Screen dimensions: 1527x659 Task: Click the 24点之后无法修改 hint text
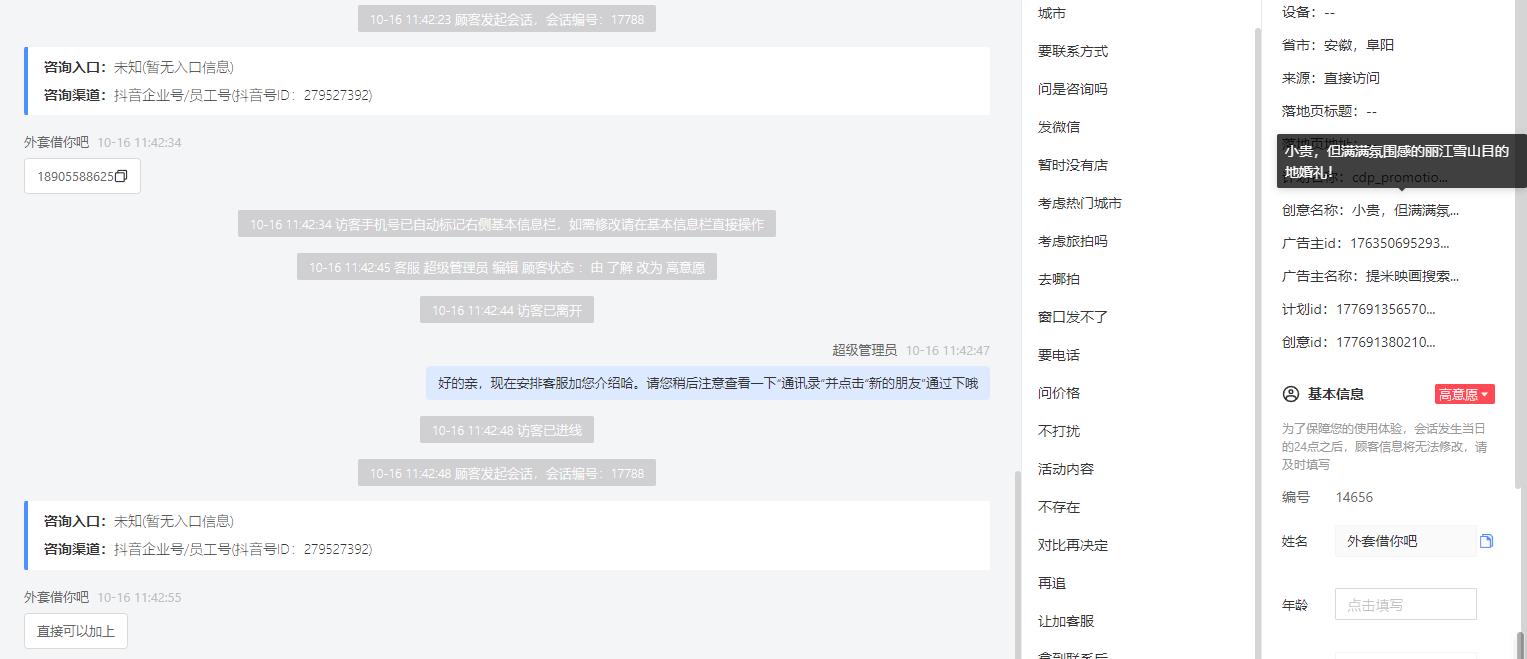coord(1384,446)
